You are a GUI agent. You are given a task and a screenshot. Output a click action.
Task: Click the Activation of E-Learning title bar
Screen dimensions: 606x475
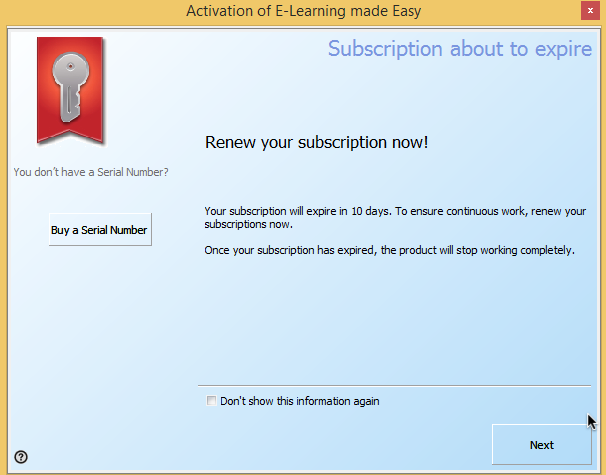[303, 11]
